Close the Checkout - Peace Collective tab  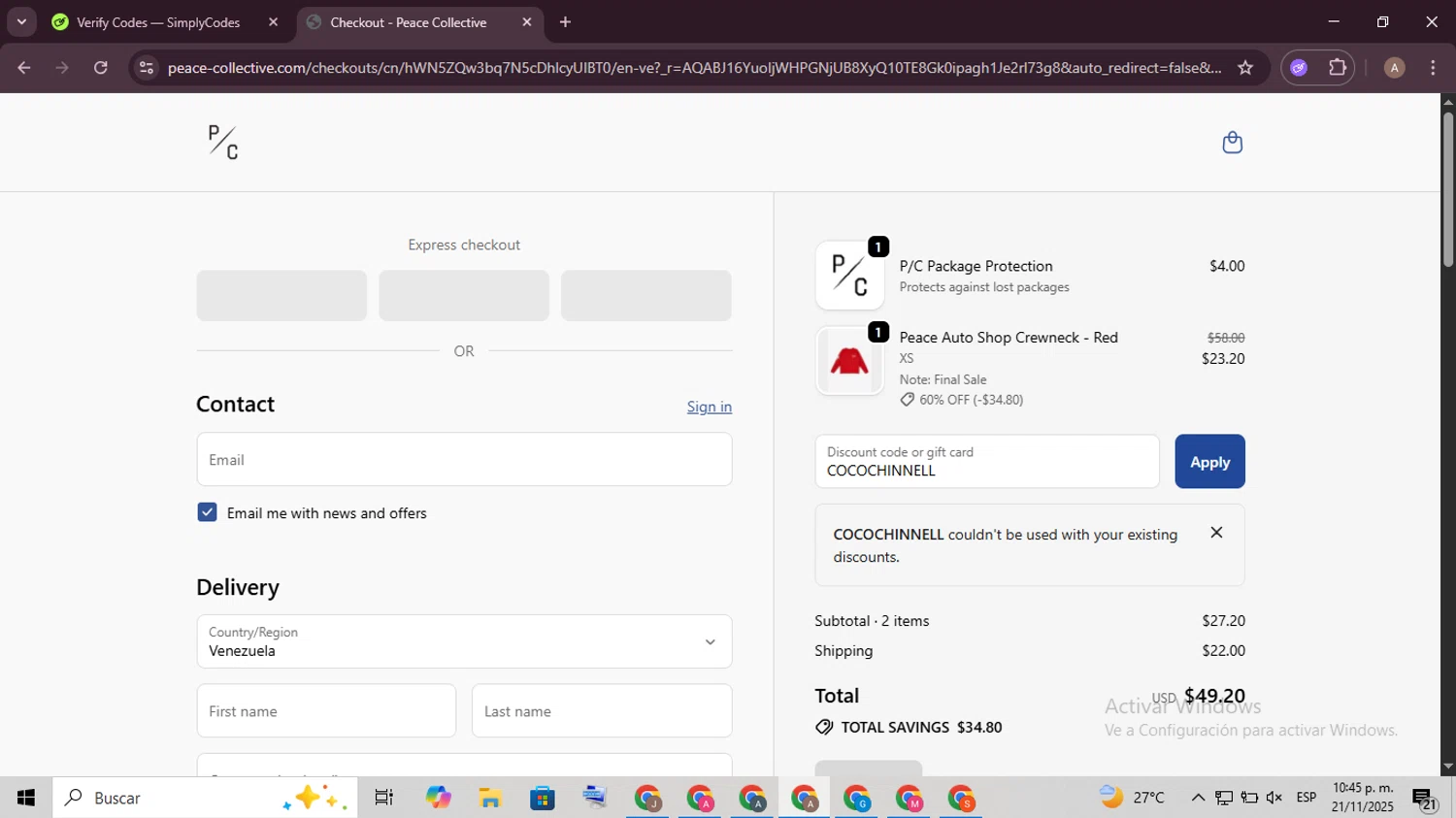tap(527, 22)
